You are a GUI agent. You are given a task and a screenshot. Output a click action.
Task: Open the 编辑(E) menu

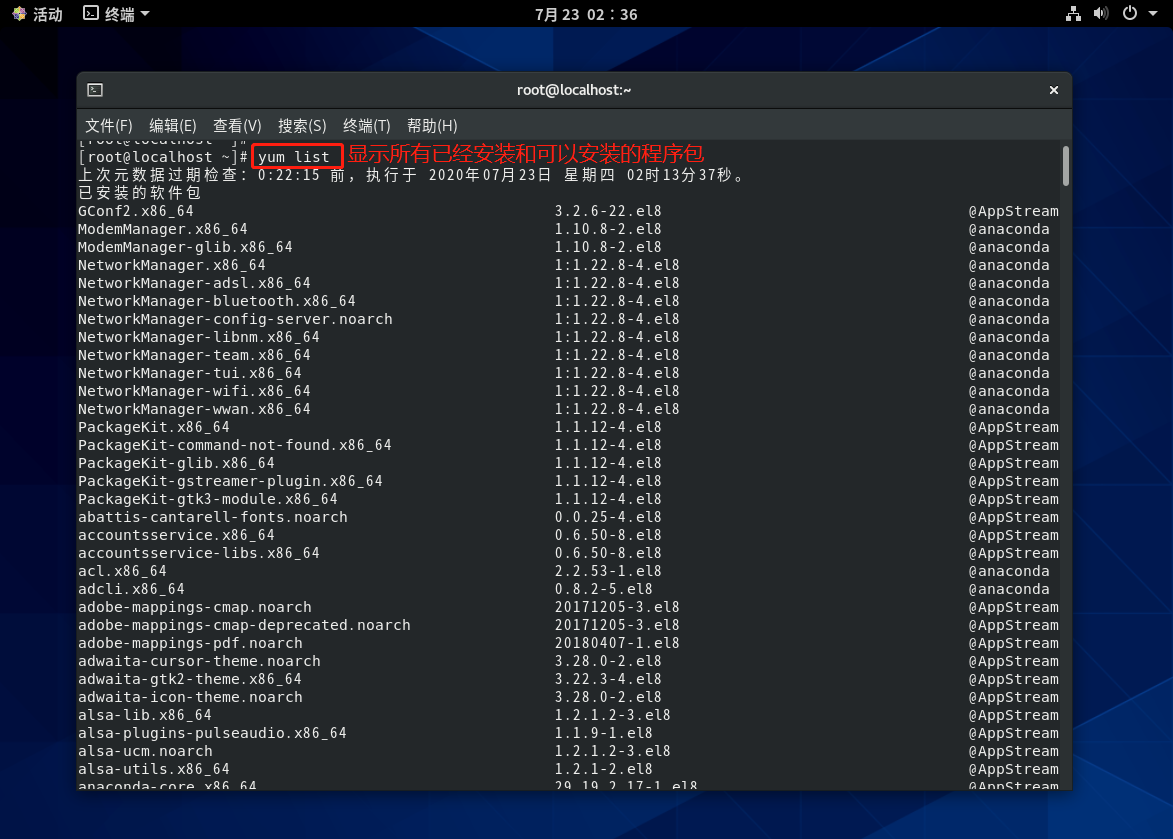pyautogui.click(x=173, y=125)
